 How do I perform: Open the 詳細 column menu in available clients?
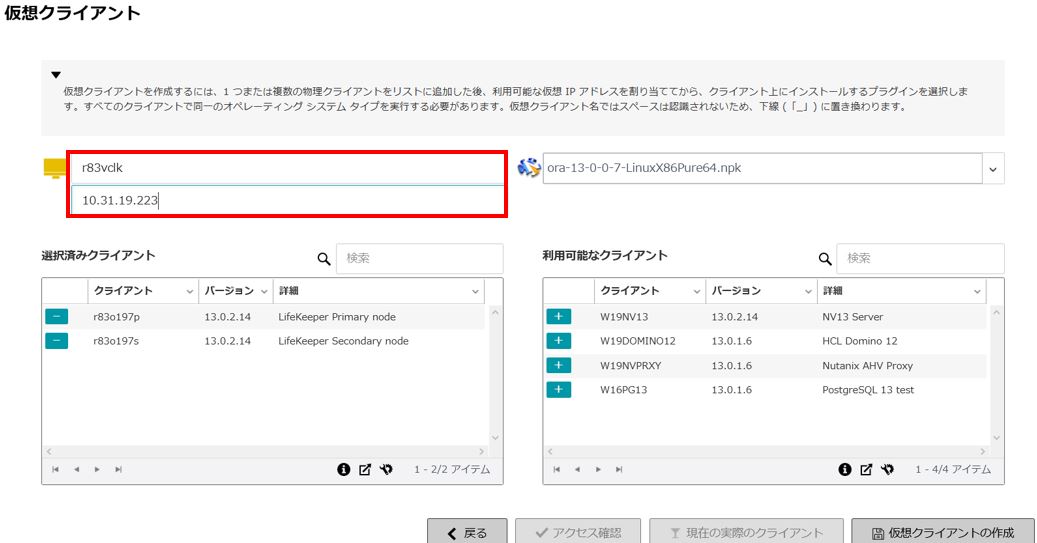point(977,291)
